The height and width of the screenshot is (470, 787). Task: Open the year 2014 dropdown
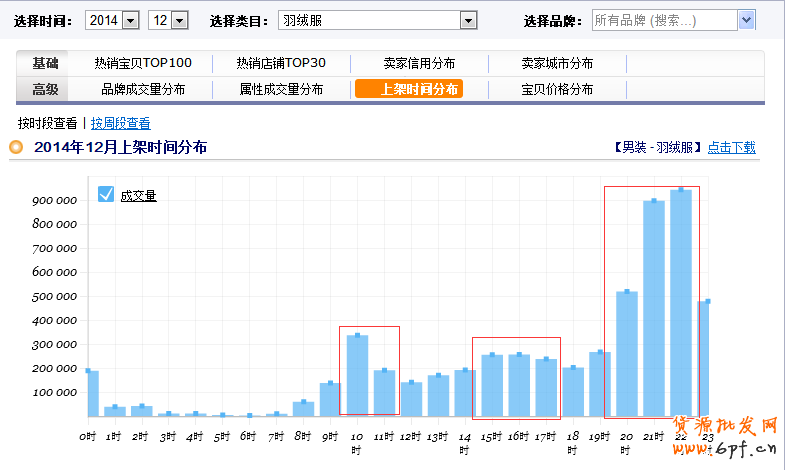(130, 20)
